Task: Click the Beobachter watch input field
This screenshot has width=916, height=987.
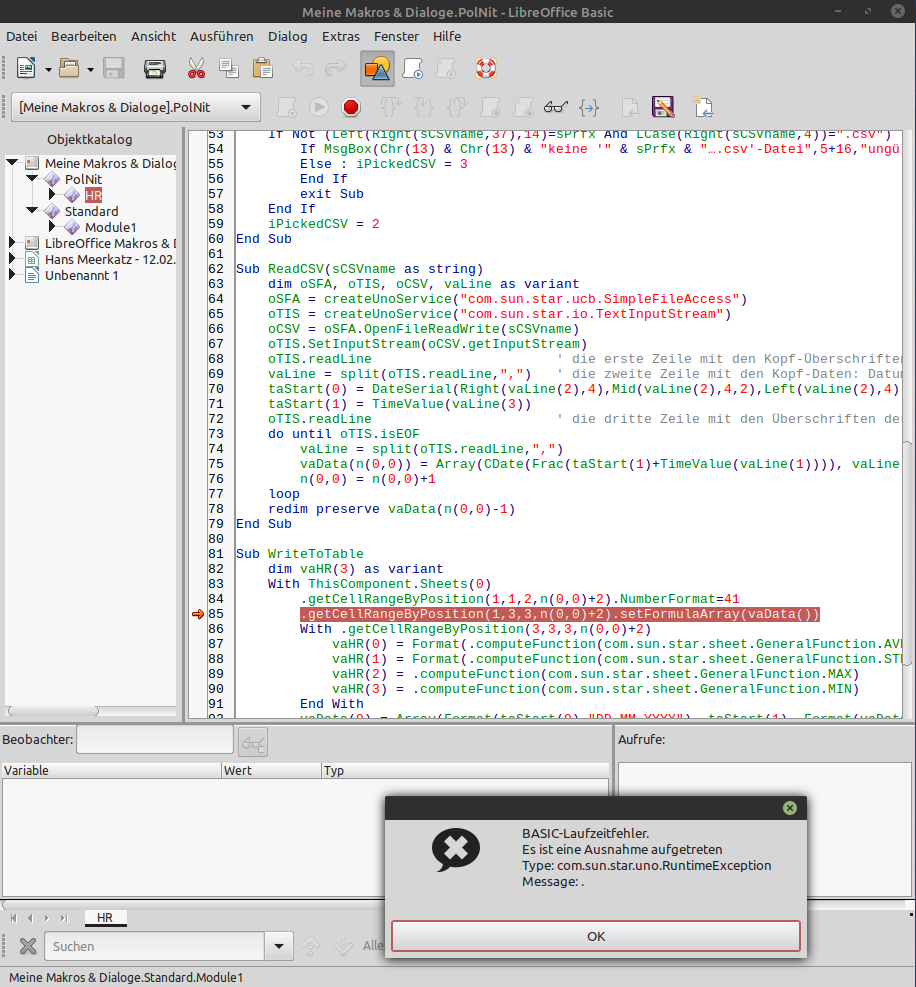Action: click(155, 740)
